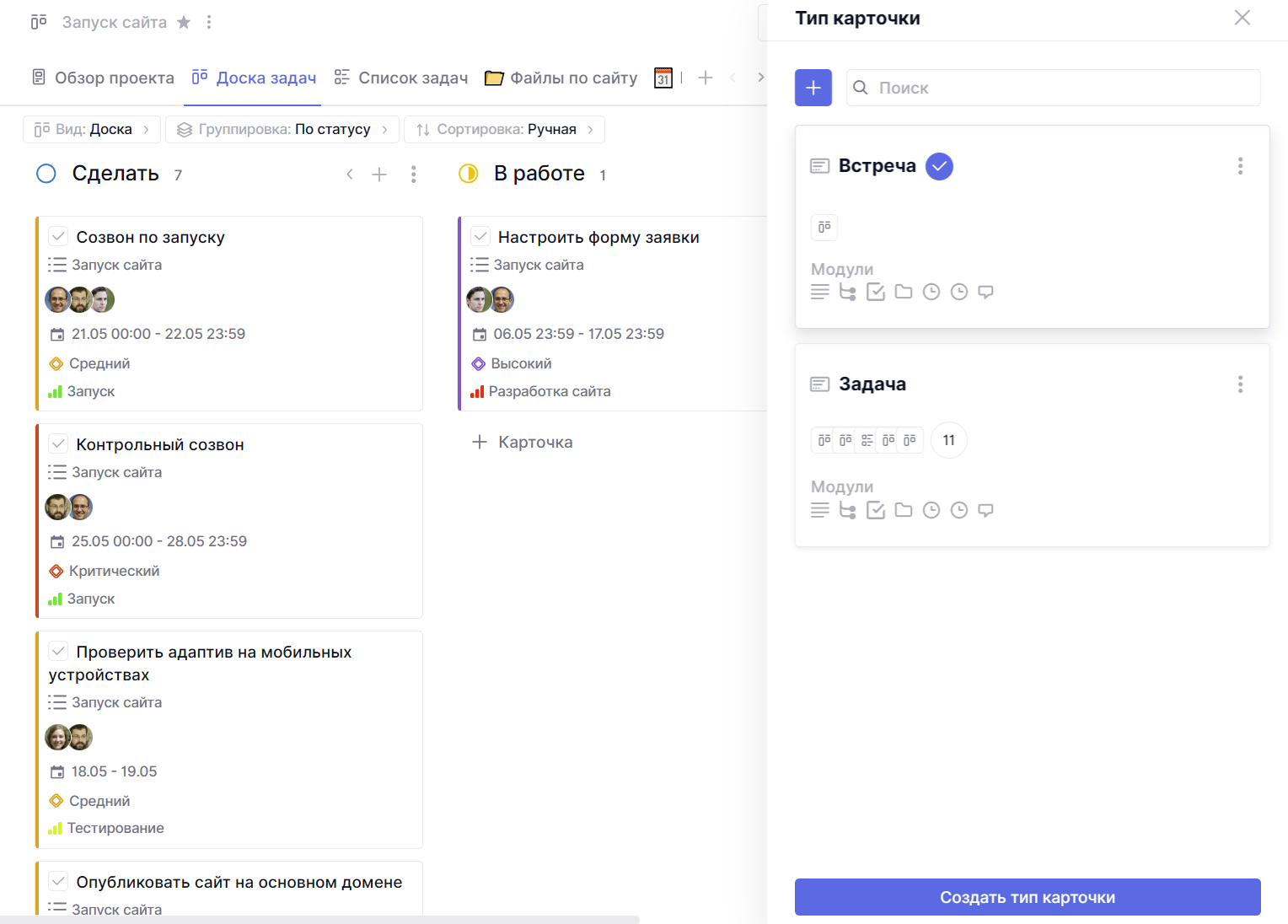This screenshot has height=924, width=1288.
Task: Click the checklist module icon in Задача
Action: 876,510
